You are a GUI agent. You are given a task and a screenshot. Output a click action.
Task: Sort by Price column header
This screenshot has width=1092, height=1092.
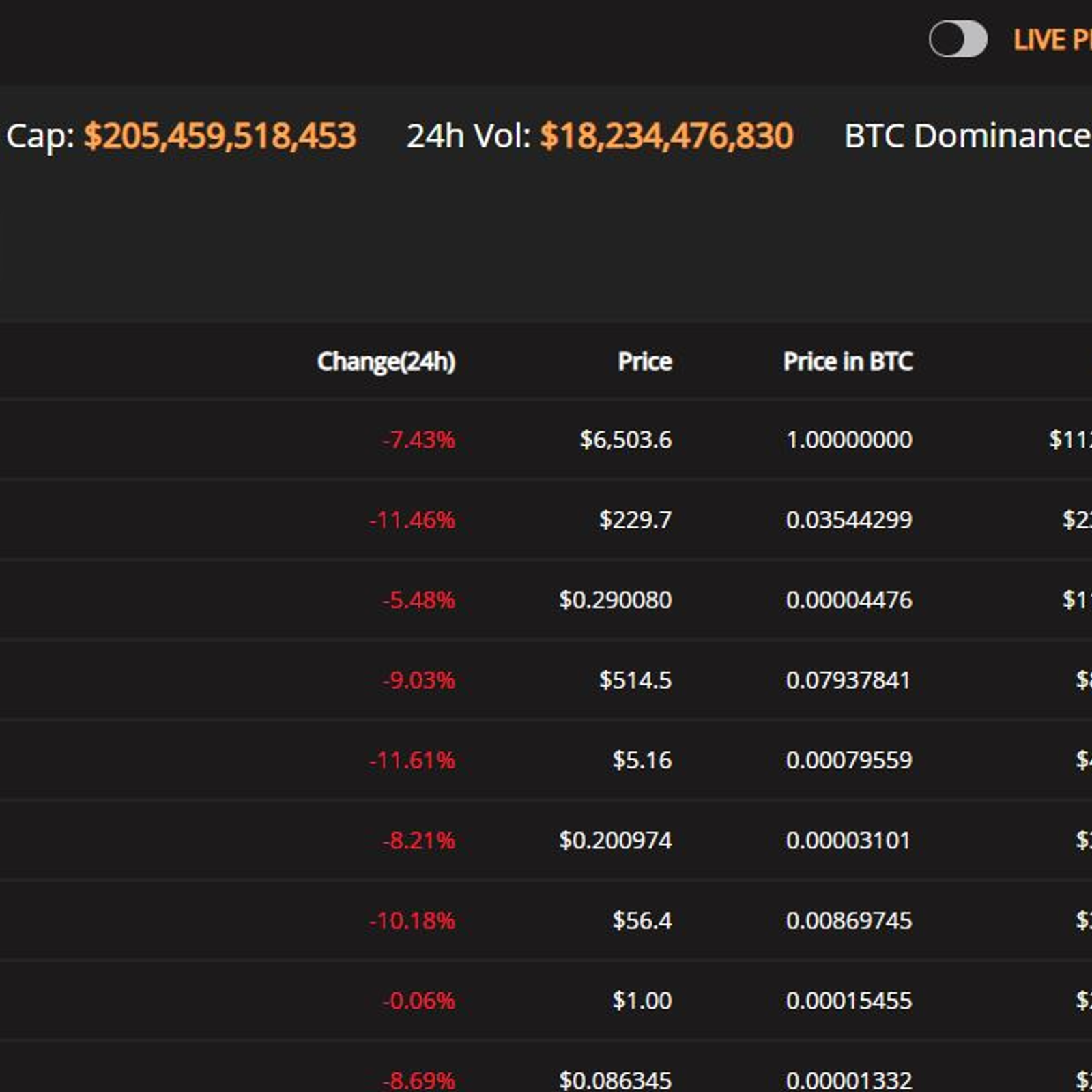[x=645, y=361]
